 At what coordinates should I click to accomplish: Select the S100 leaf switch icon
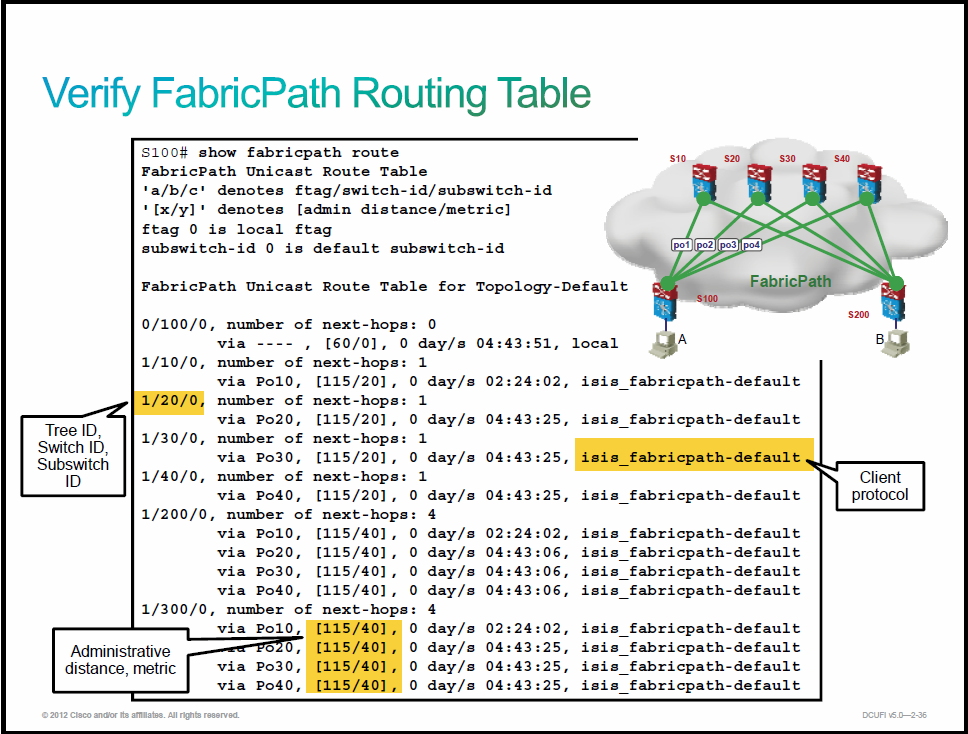tap(665, 299)
